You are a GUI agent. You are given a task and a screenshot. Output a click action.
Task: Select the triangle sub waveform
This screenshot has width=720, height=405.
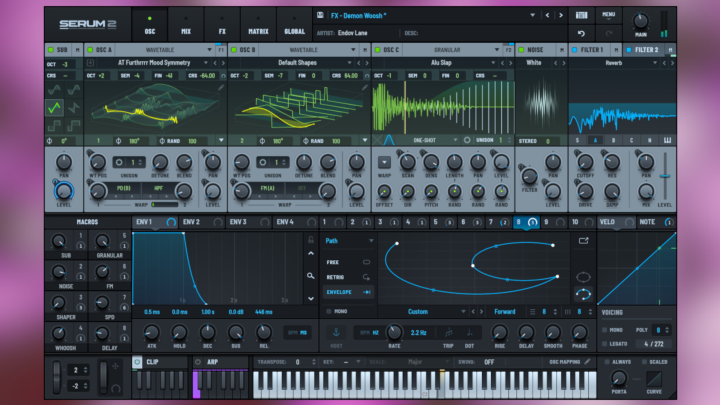coord(54,107)
